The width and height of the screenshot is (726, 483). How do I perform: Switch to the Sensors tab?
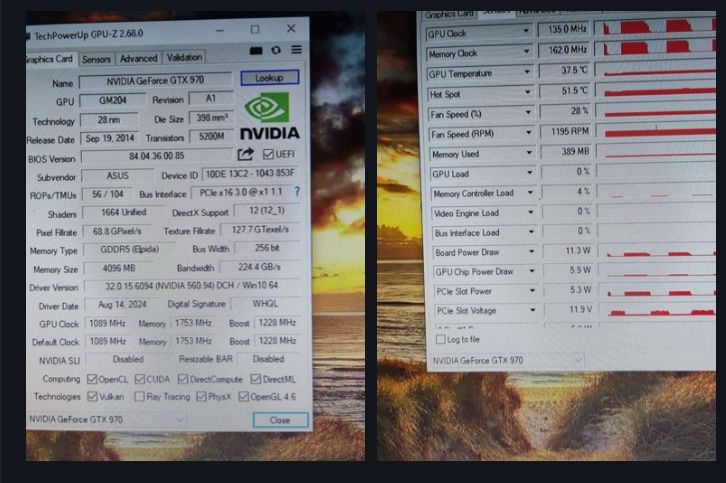(96, 59)
